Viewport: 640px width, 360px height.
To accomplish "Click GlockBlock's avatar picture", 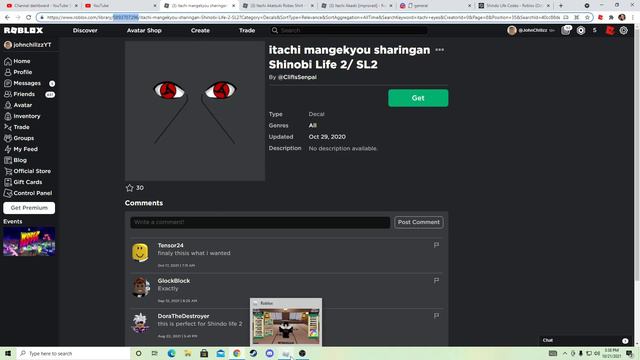I will tap(140, 287).
